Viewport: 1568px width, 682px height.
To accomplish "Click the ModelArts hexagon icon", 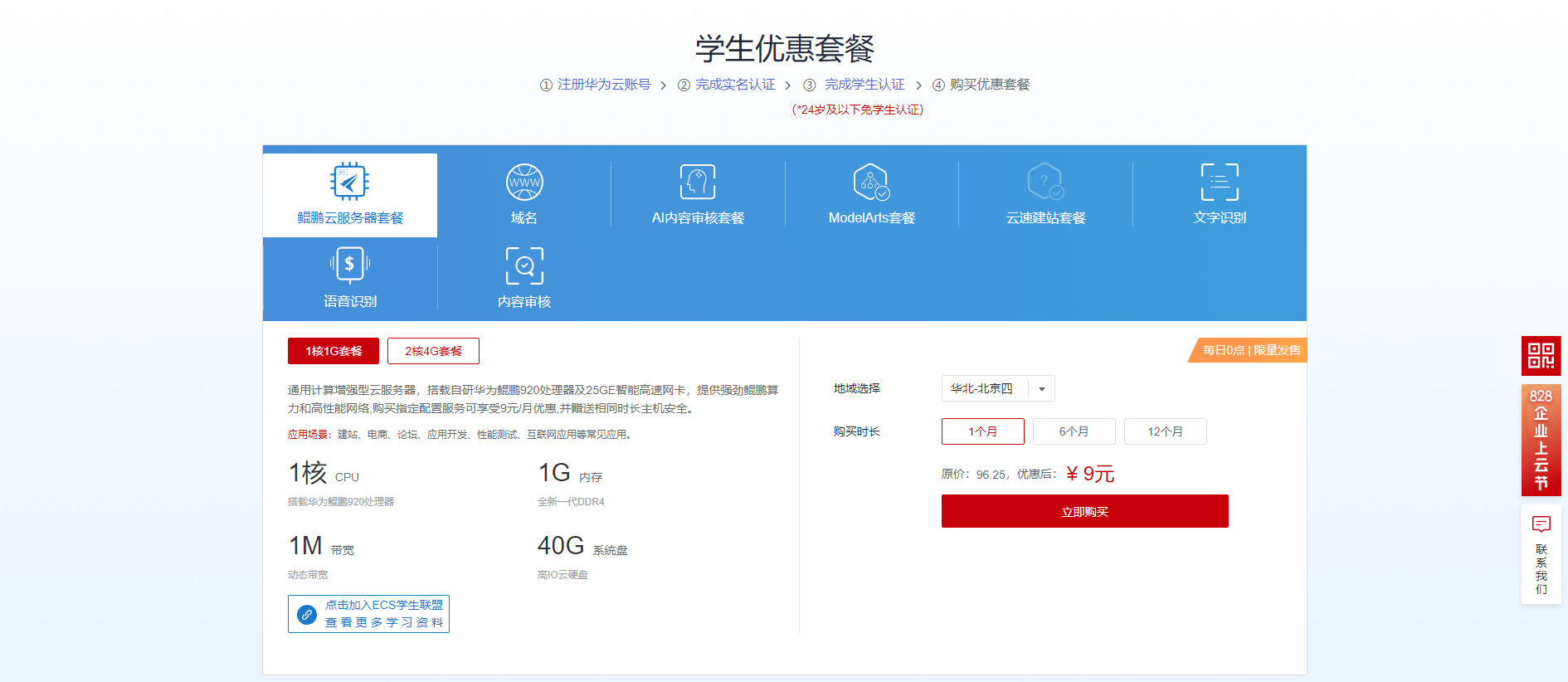I will tap(871, 182).
